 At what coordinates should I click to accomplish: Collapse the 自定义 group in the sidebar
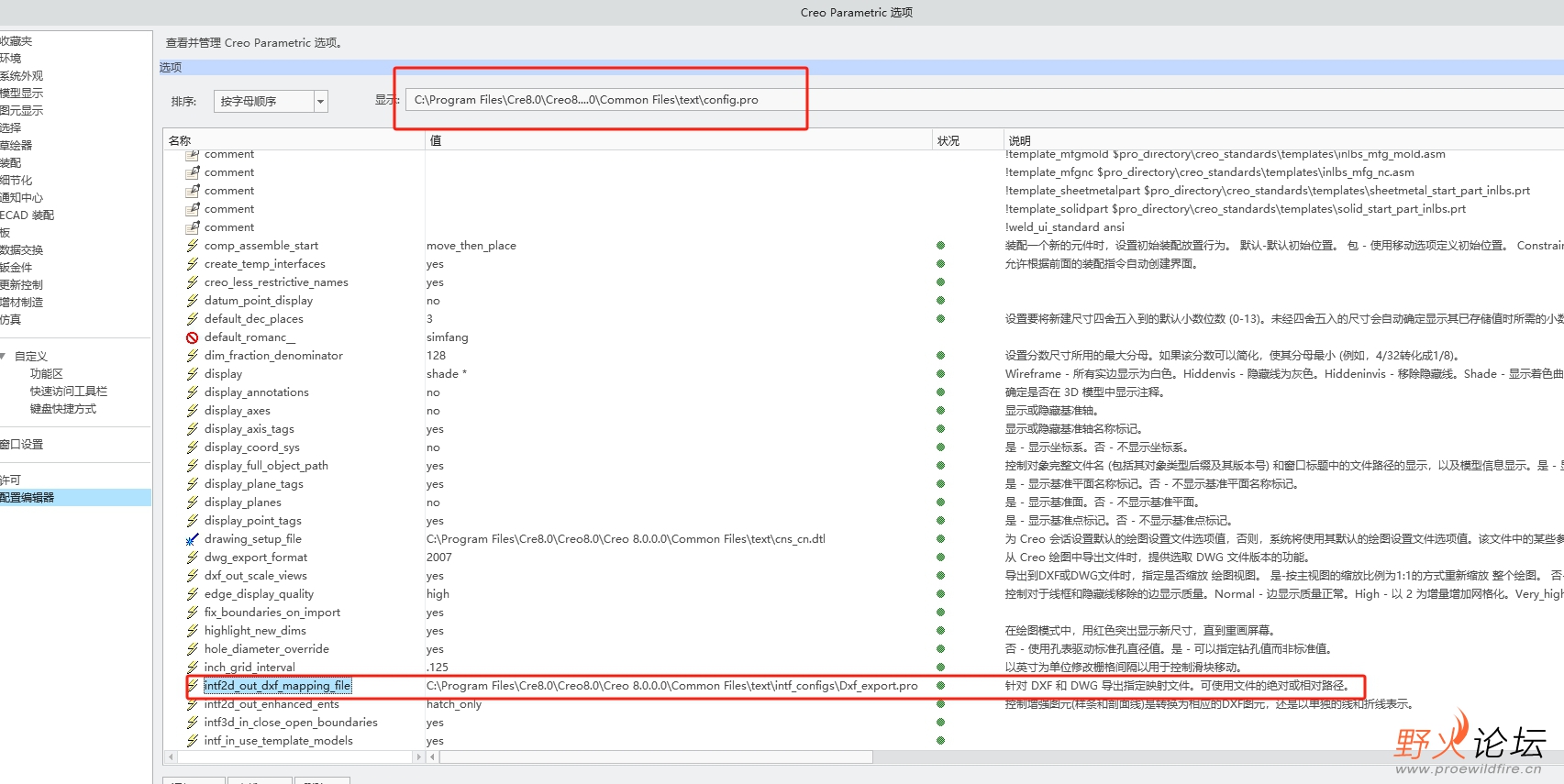click(4, 357)
